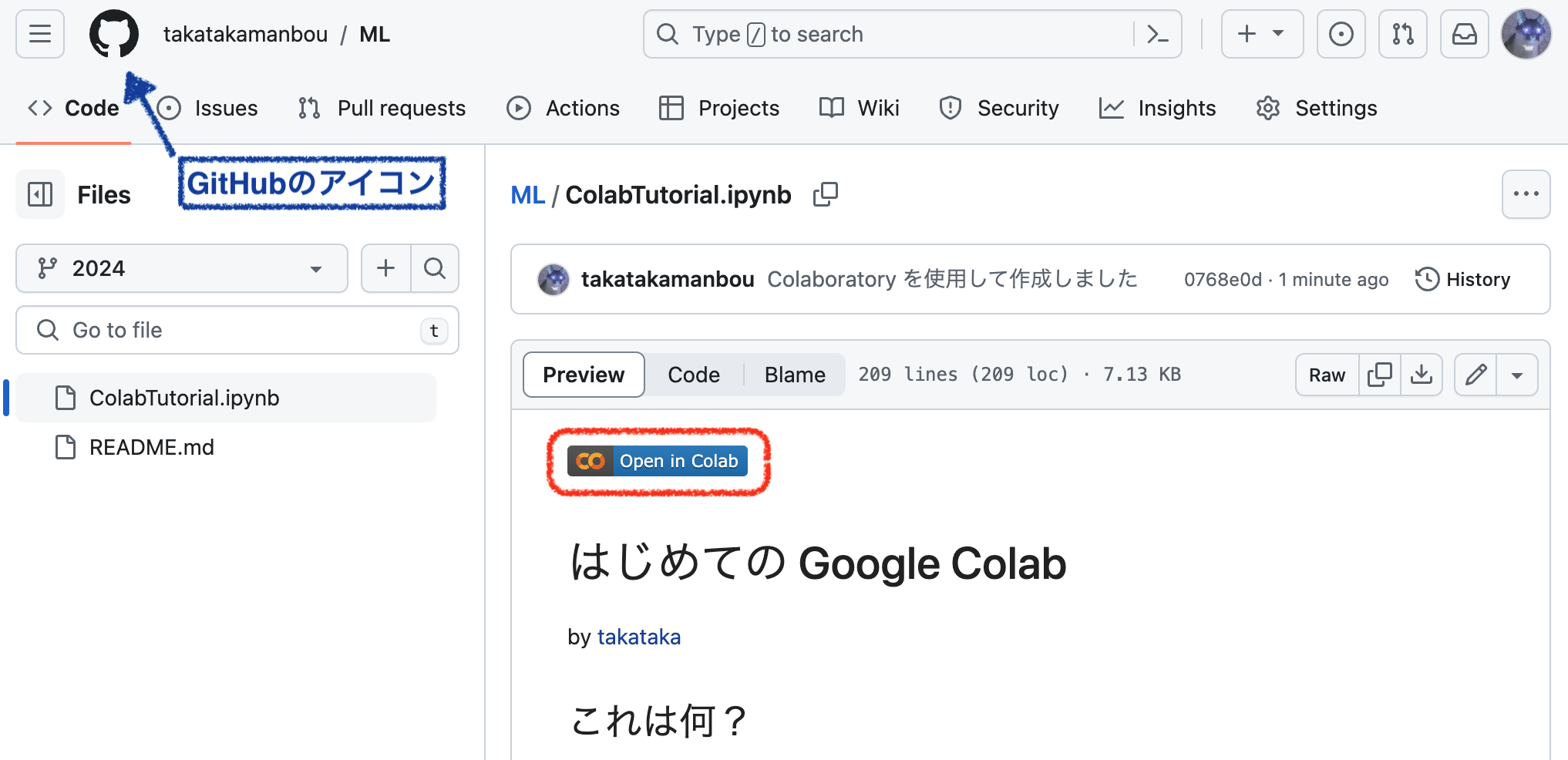Switch to Code view of file
1568x760 pixels.
[694, 375]
